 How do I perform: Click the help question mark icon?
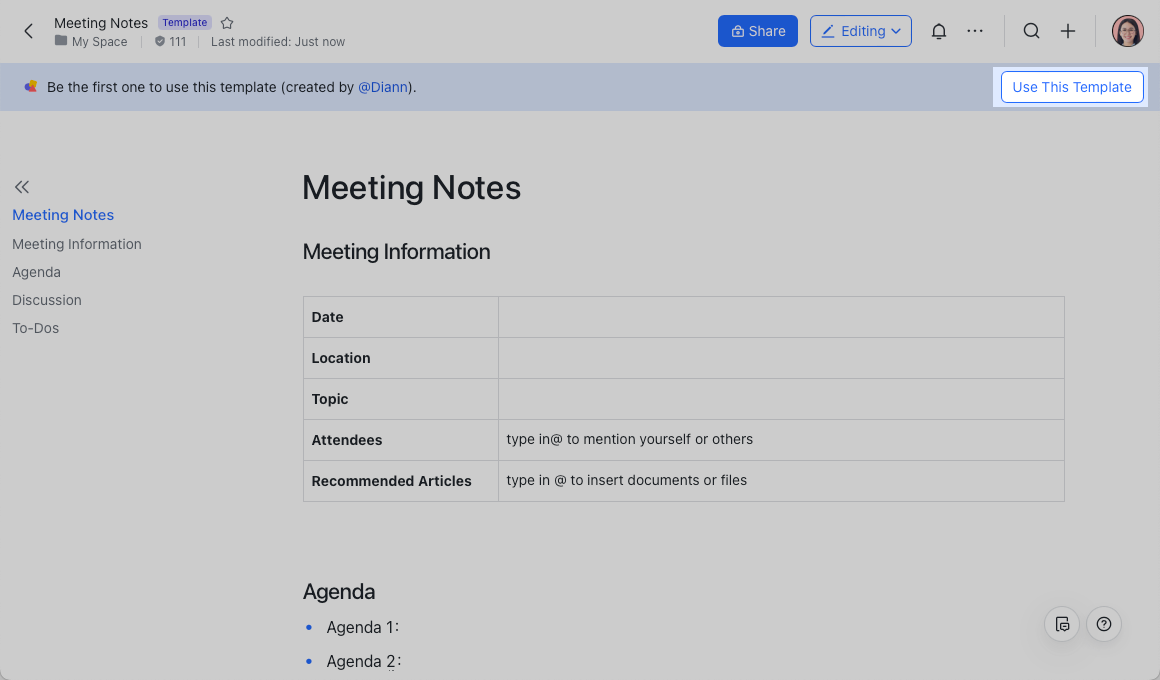(x=1103, y=624)
